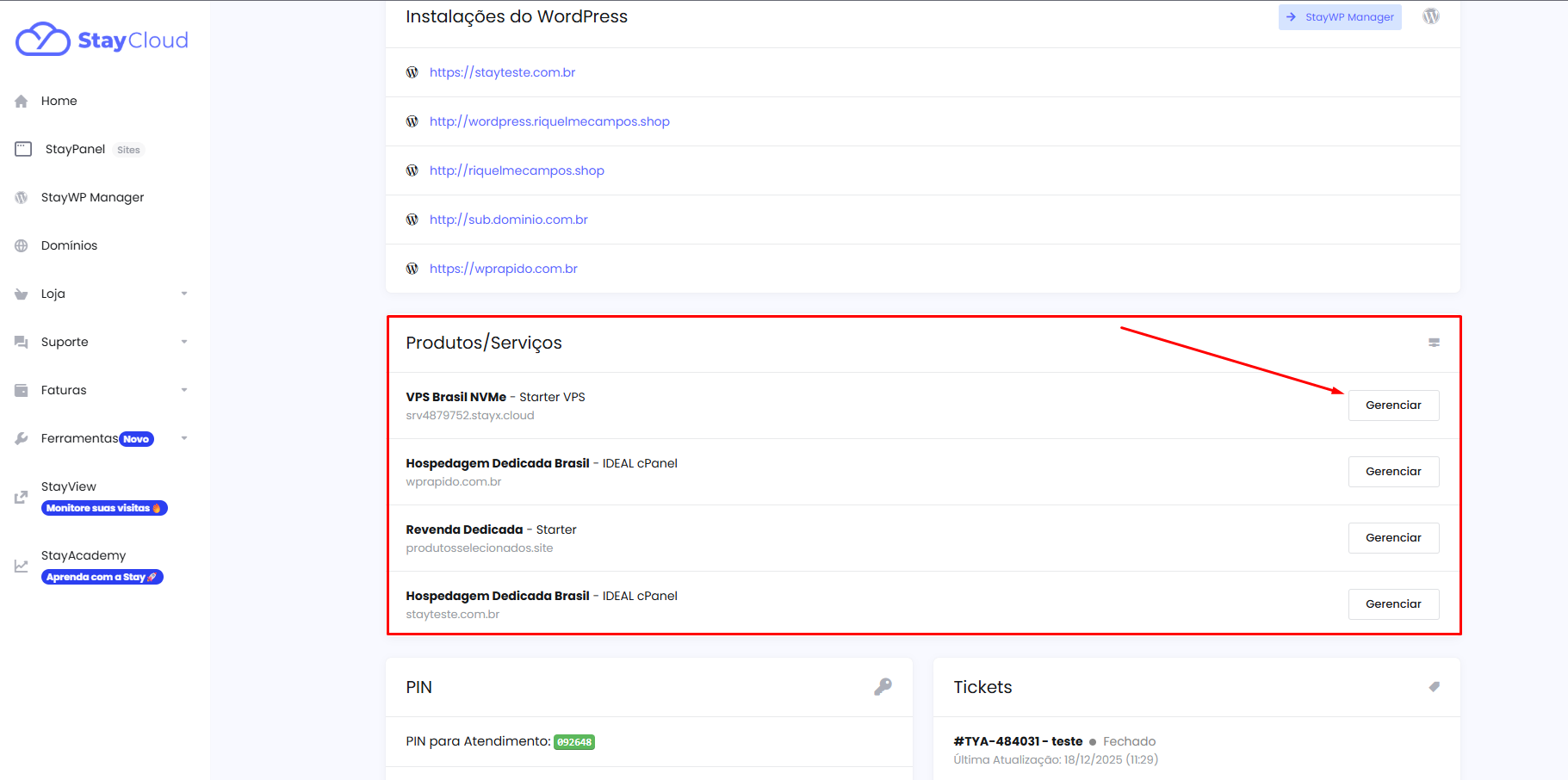Select the Home sidebar item
Screen dimensions: 1568x780
point(59,101)
